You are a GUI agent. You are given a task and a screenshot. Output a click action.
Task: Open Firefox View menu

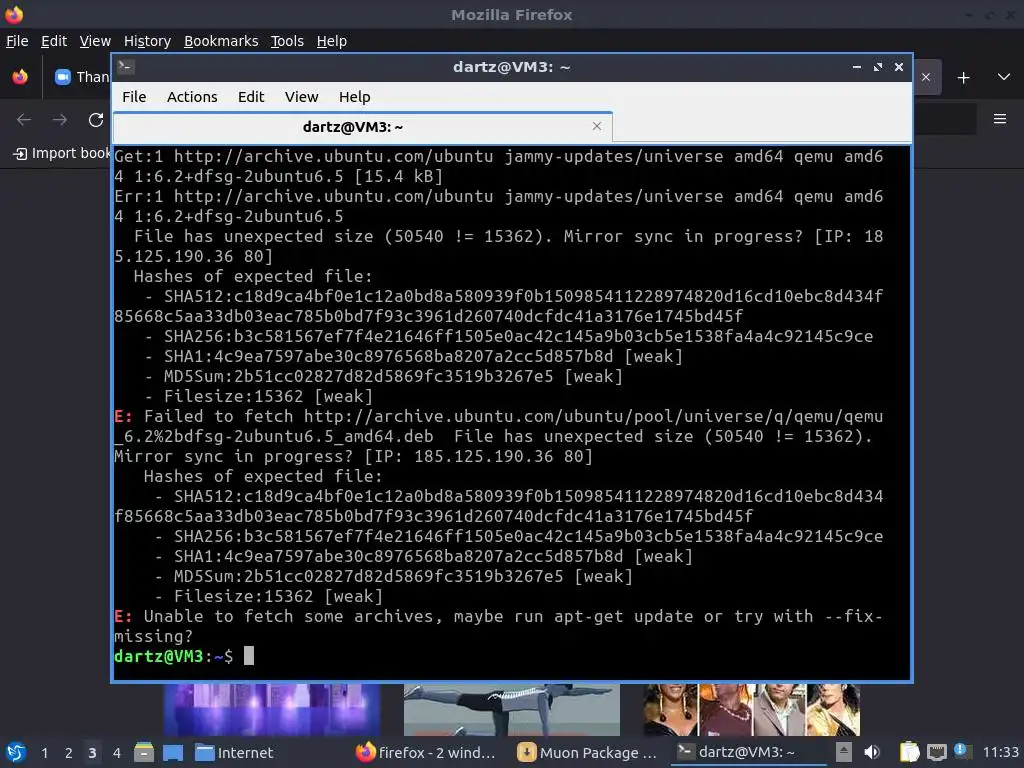tap(95, 41)
